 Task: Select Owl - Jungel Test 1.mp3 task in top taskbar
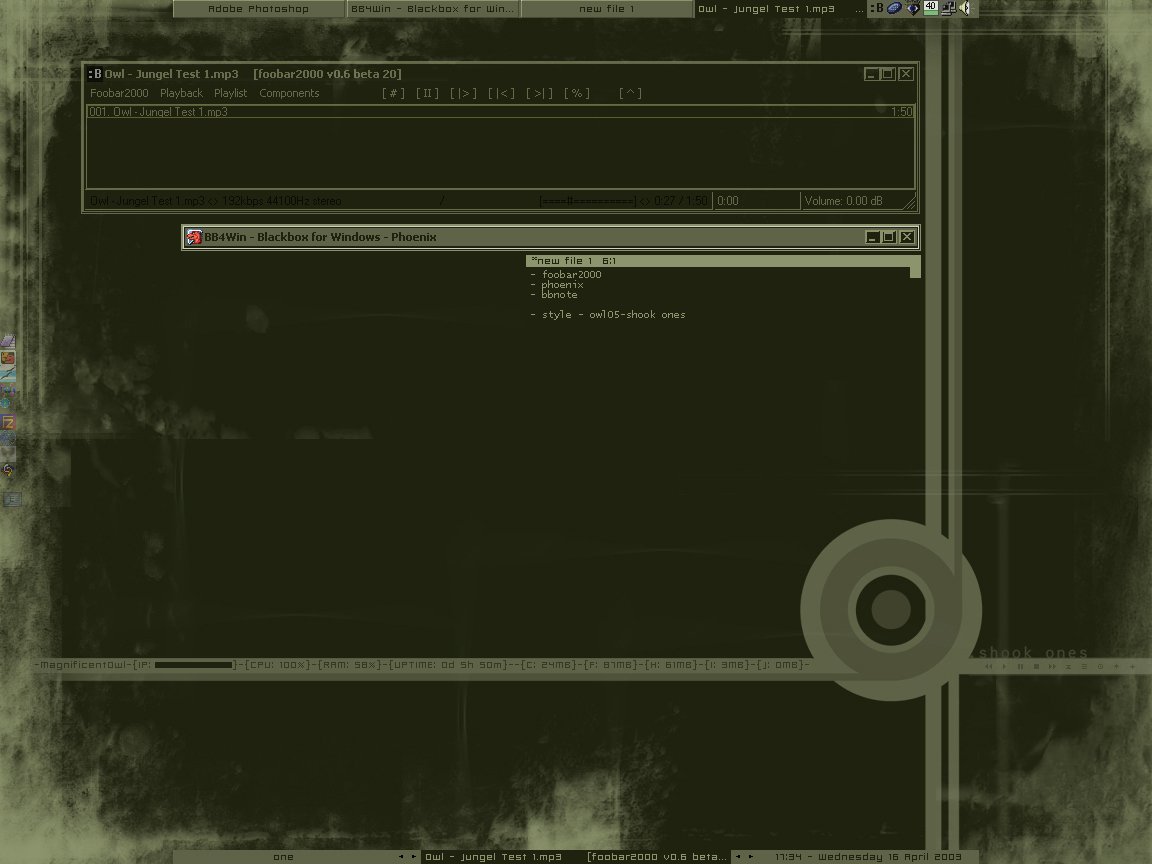[x=780, y=9]
